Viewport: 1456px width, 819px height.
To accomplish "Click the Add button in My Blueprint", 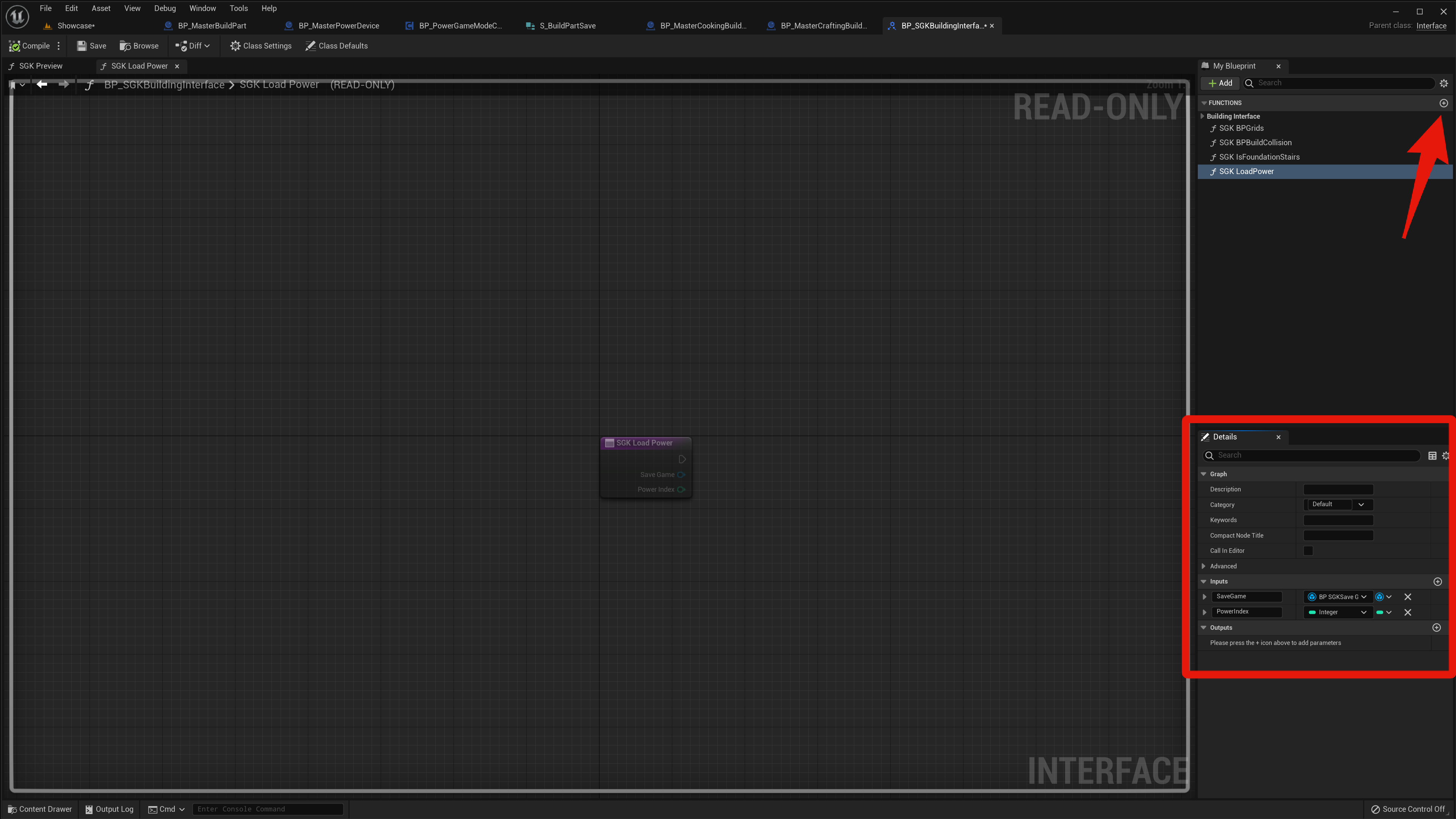I will (x=1220, y=83).
